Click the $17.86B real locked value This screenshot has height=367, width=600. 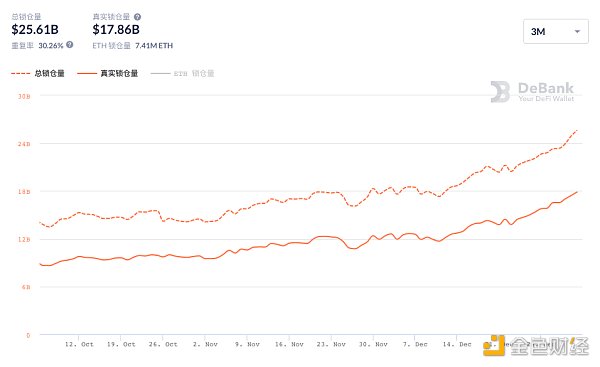(x=116, y=29)
